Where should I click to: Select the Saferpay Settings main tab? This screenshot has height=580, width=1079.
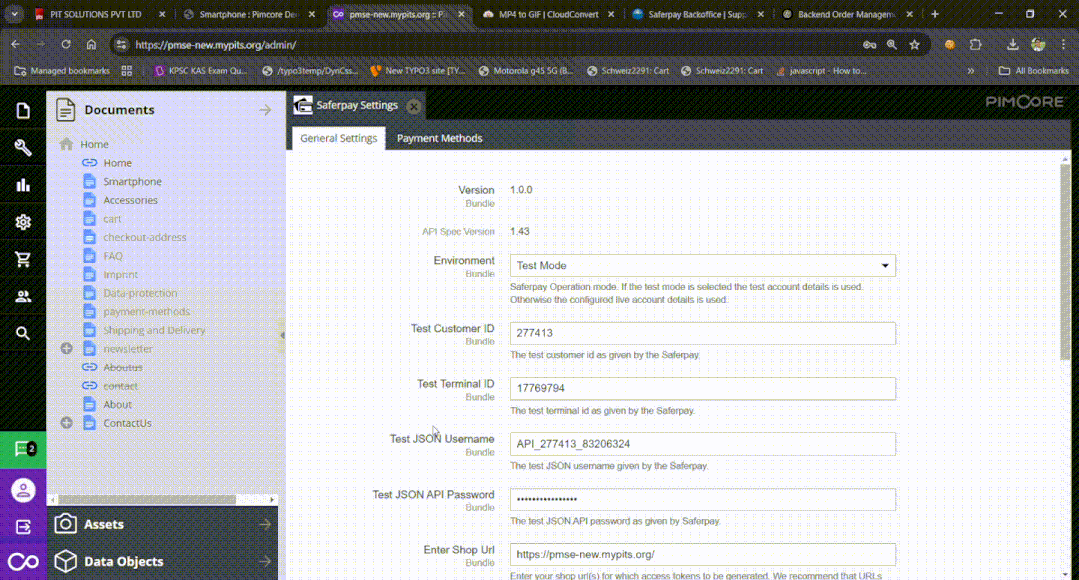point(357,105)
